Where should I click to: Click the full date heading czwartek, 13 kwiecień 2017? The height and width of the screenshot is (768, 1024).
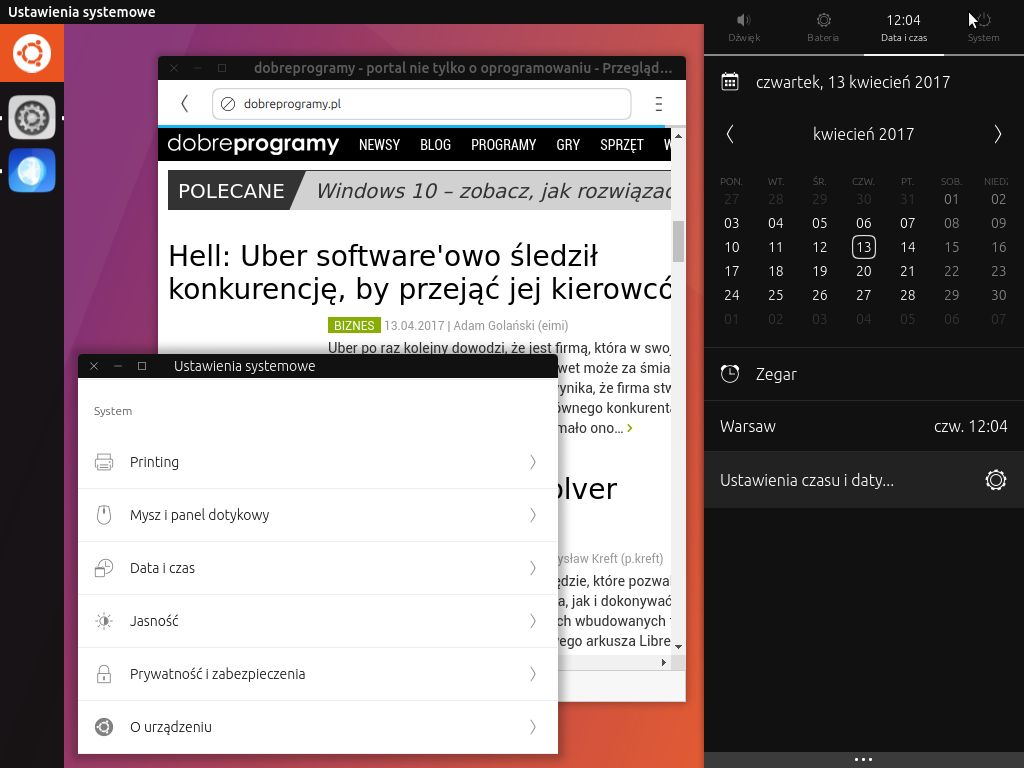coord(852,82)
